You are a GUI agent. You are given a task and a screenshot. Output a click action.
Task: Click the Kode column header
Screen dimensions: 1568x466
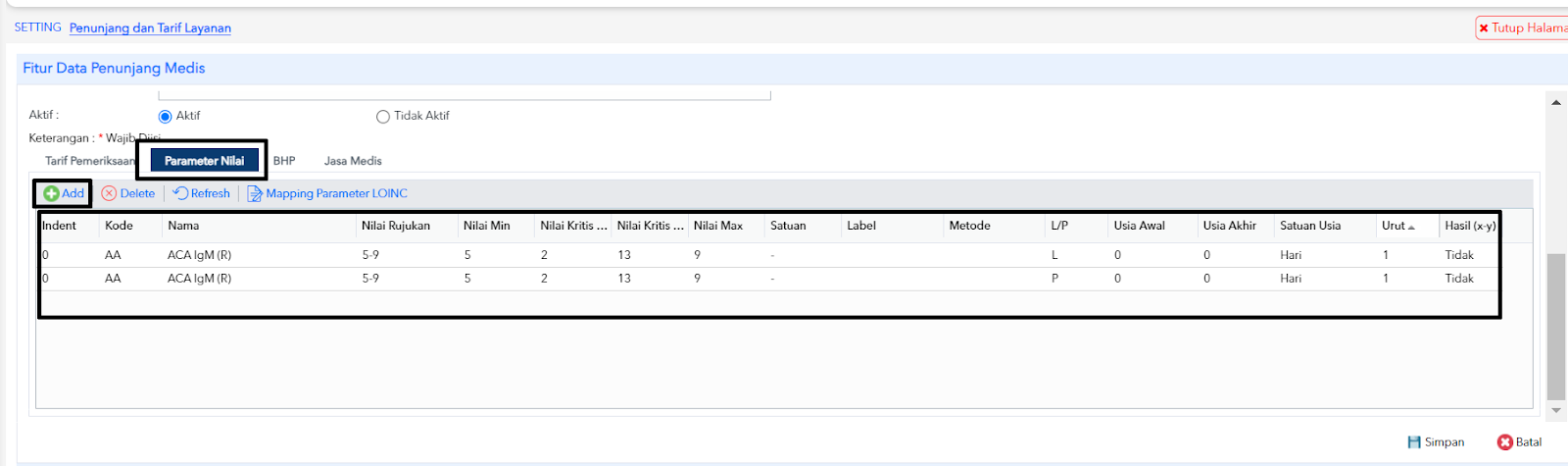point(119,226)
